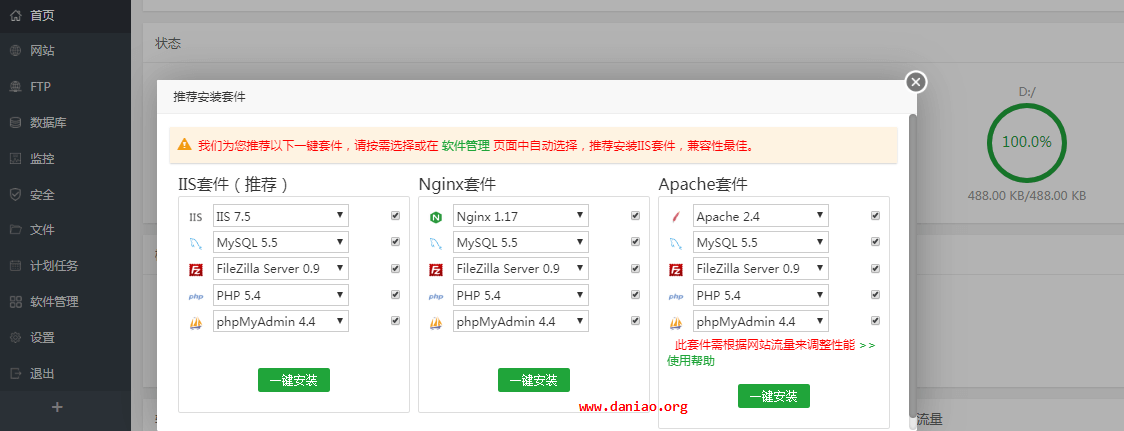Click the IIS logo icon in IIS套件
The height and width of the screenshot is (431, 1124).
(x=196, y=217)
